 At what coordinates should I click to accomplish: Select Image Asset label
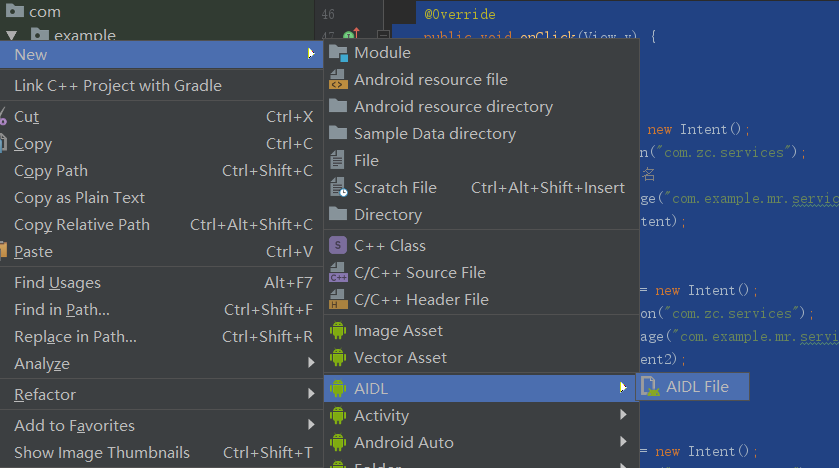(399, 331)
